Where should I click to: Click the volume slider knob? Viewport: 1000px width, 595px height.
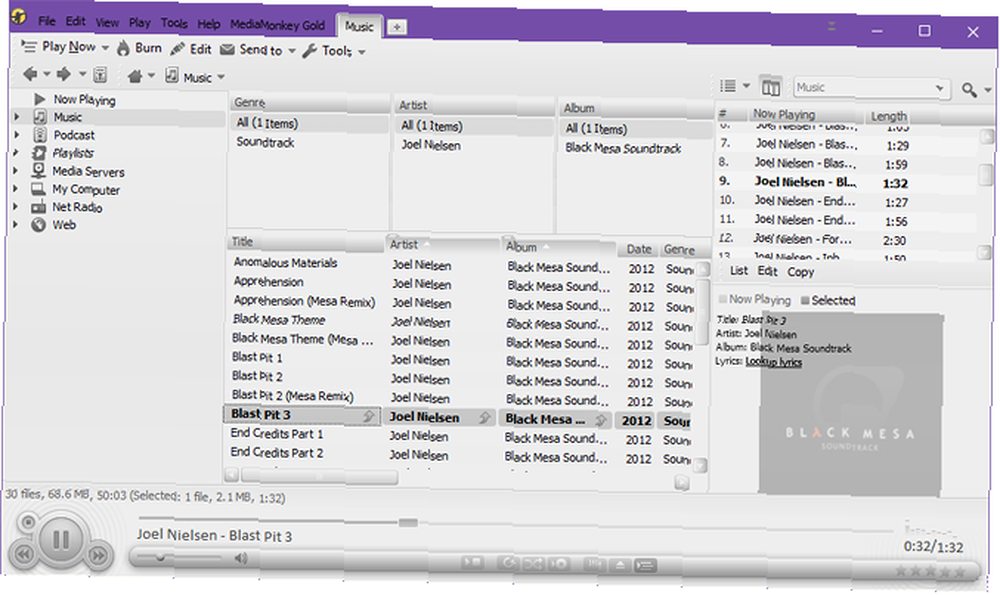(161, 557)
